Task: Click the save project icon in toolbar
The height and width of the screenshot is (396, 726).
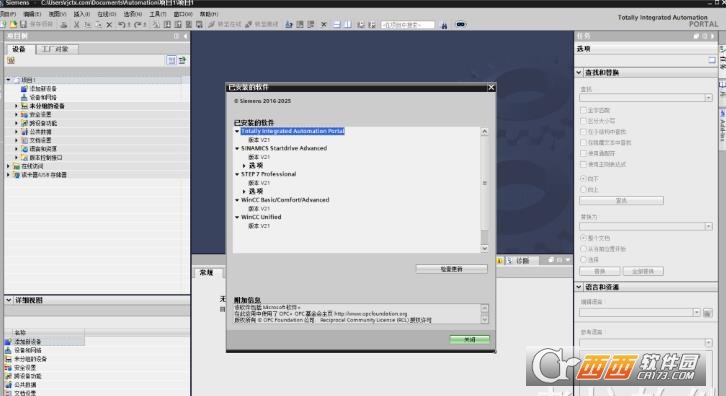Action: tap(23, 24)
